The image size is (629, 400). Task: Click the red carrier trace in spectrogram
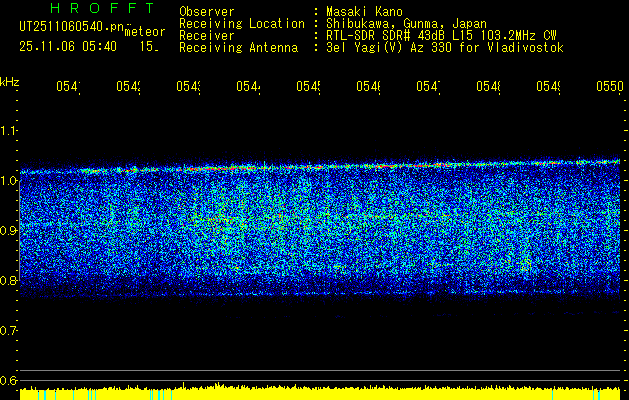click(x=321, y=167)
